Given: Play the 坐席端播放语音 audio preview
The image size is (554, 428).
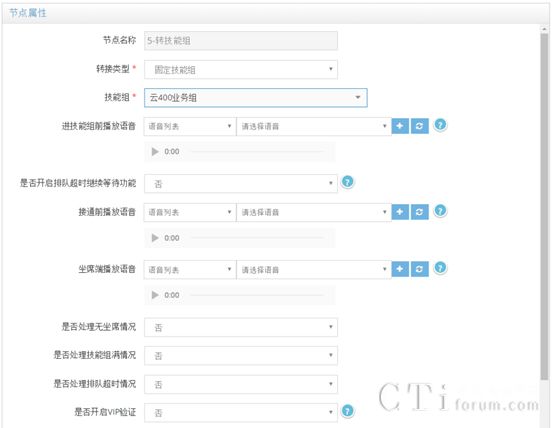Looking at the screenshot, I should point(155,295).
